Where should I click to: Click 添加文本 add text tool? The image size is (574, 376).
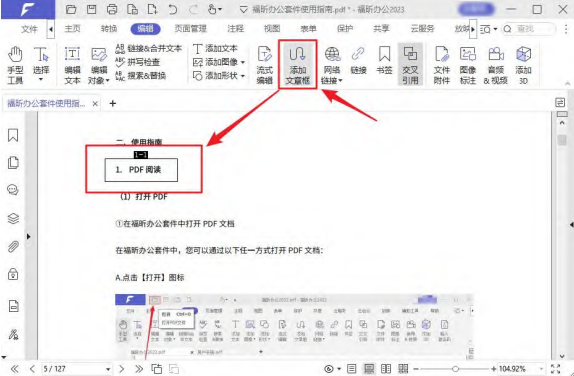click(215, 48)
